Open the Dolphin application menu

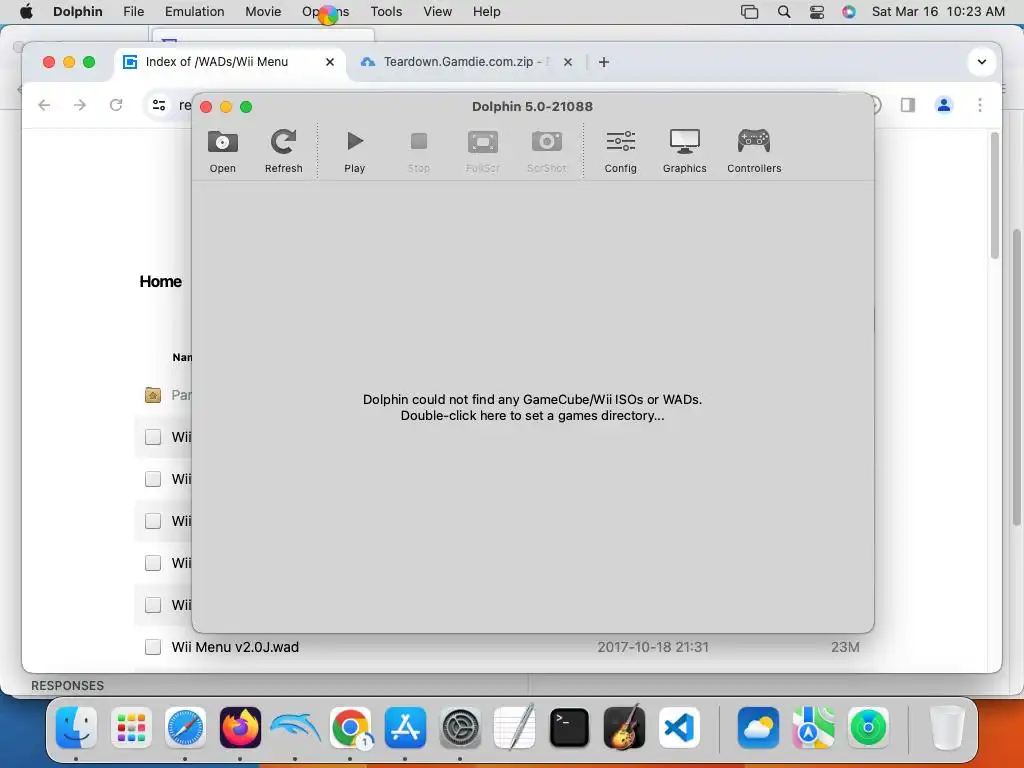[78, 12]
